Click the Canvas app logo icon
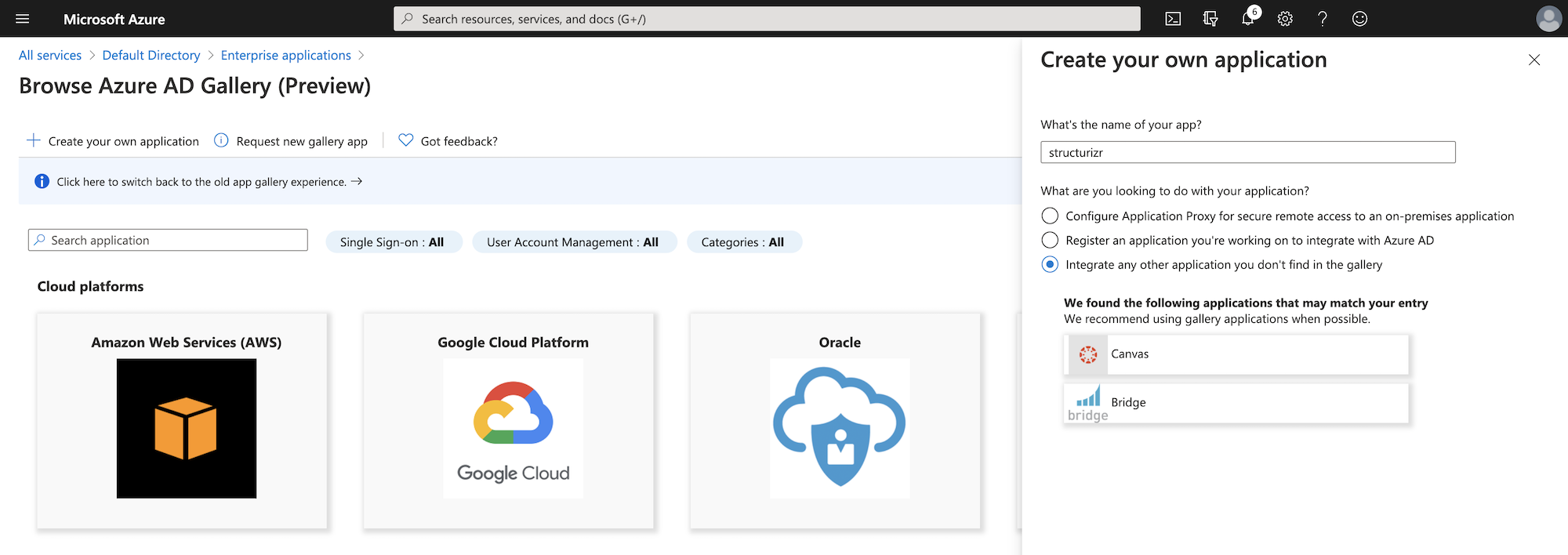This screenshot has width=1568, height=555. 1088,354
